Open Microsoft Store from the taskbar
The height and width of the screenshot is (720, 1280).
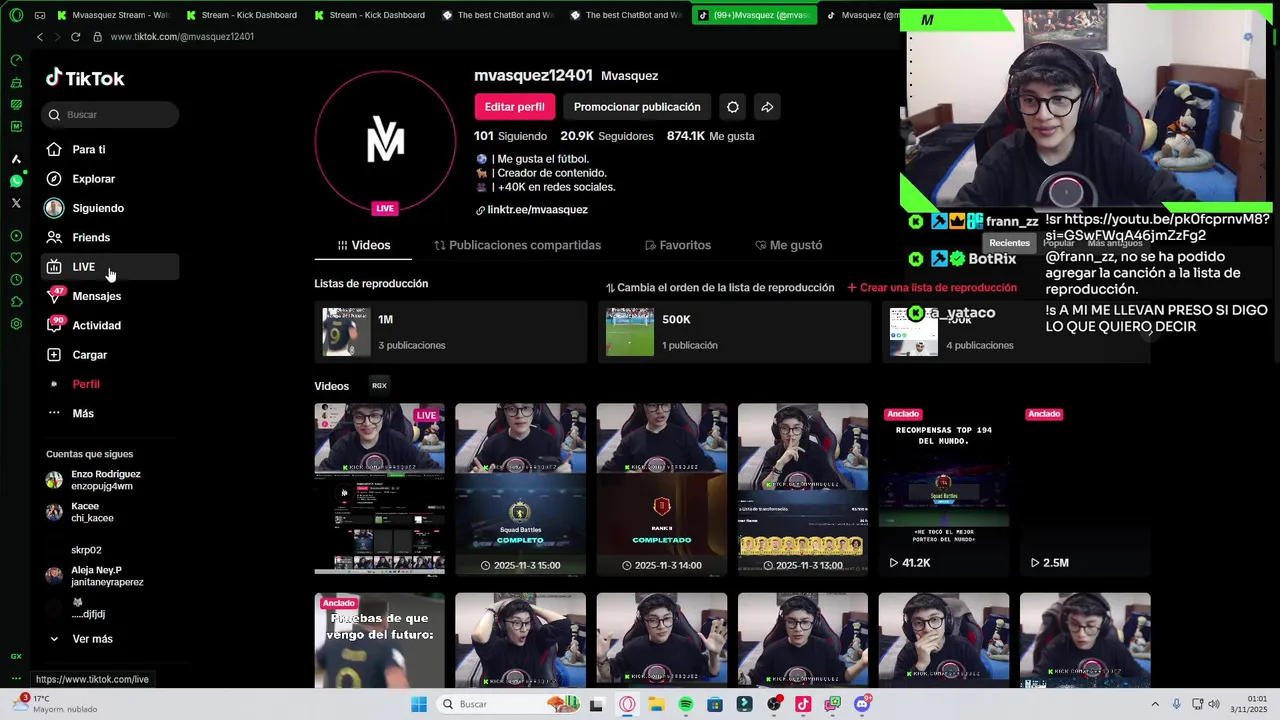715,704
